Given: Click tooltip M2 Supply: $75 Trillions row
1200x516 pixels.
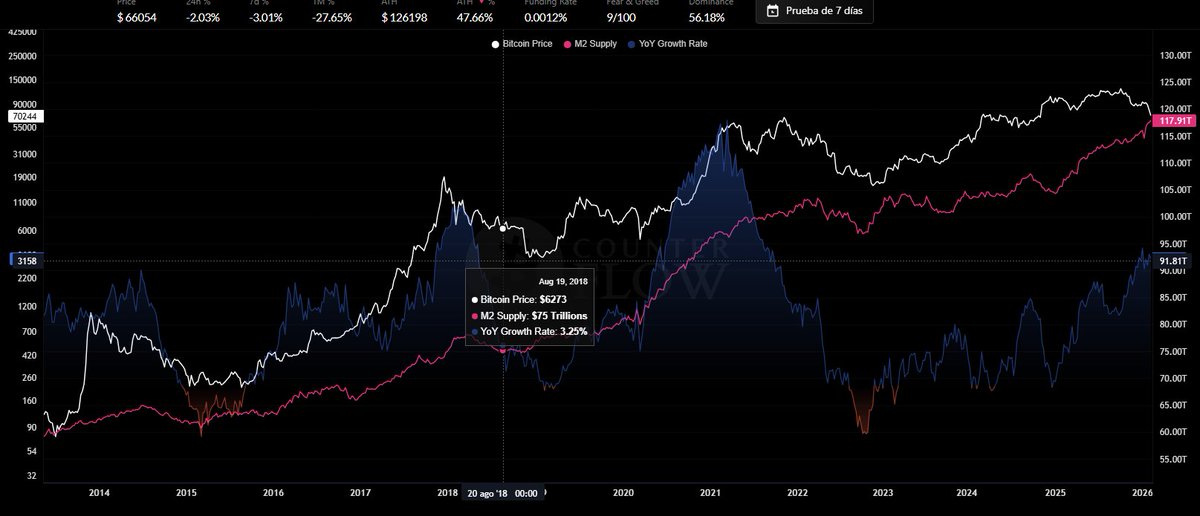Looking at the screenshot, I should coord(530,315).
